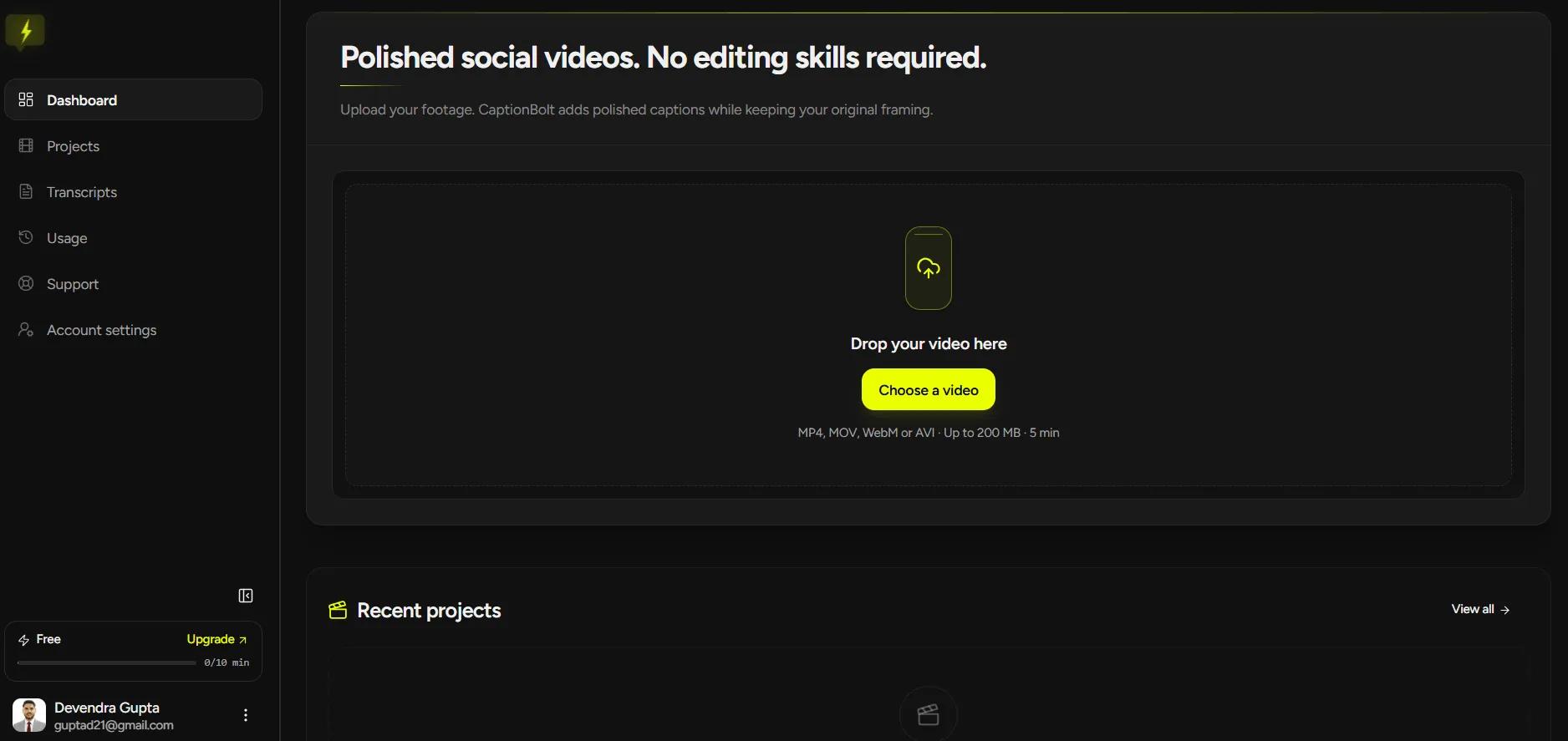Click the Support lifebuoy icon

pos(26,283)
